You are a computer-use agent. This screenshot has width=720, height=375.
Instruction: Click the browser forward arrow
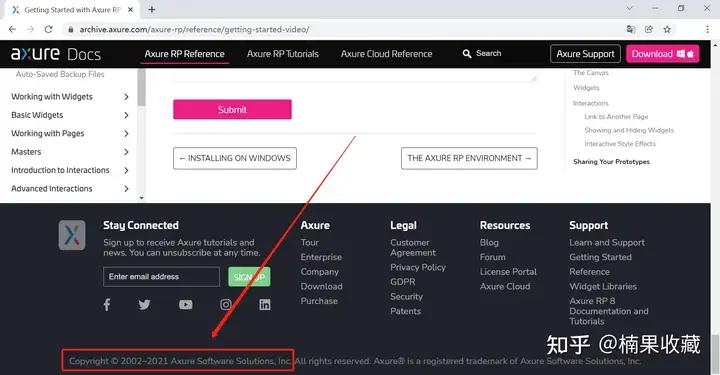pyautogui.click(x=30, y=29)
